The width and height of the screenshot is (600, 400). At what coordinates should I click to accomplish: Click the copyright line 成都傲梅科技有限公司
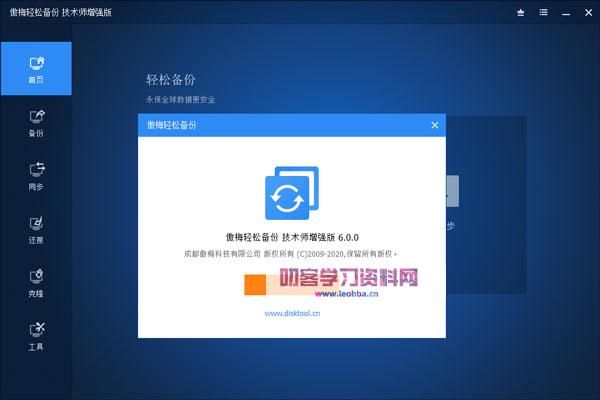222,254
